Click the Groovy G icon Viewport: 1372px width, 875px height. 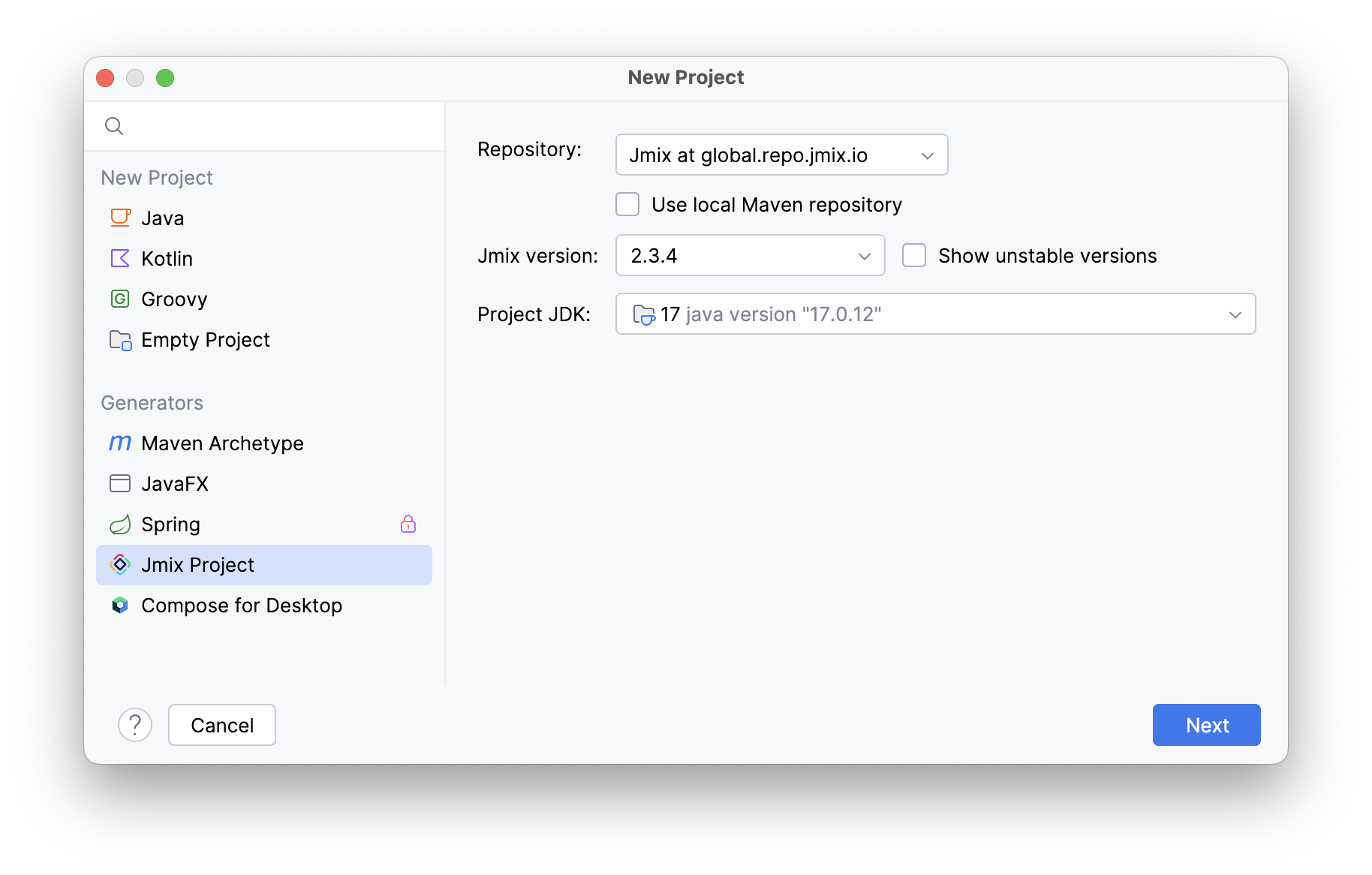(120, 299)
